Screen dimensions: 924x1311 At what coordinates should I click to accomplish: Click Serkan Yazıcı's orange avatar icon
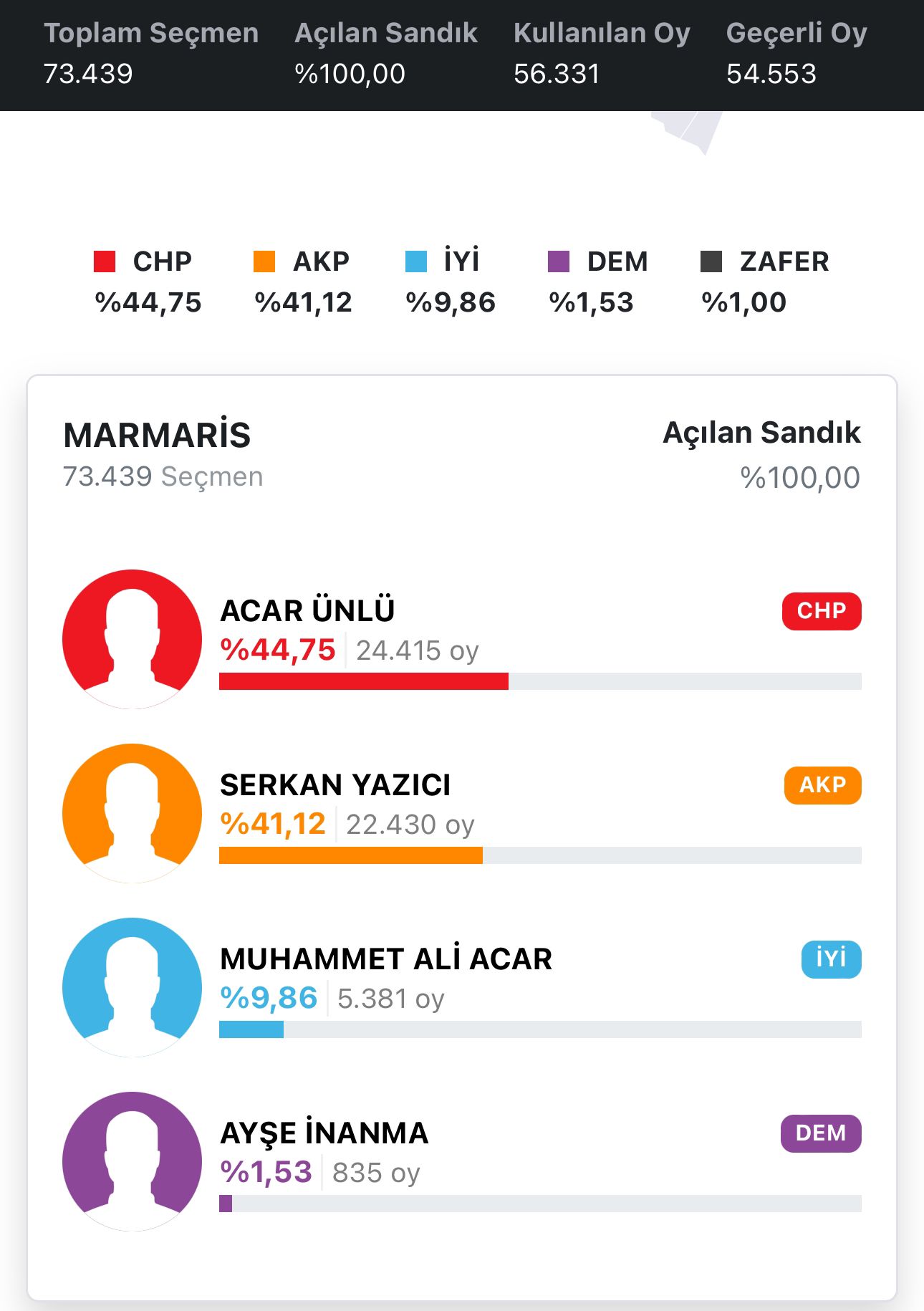pyautogui.click(x=133, y=813)
